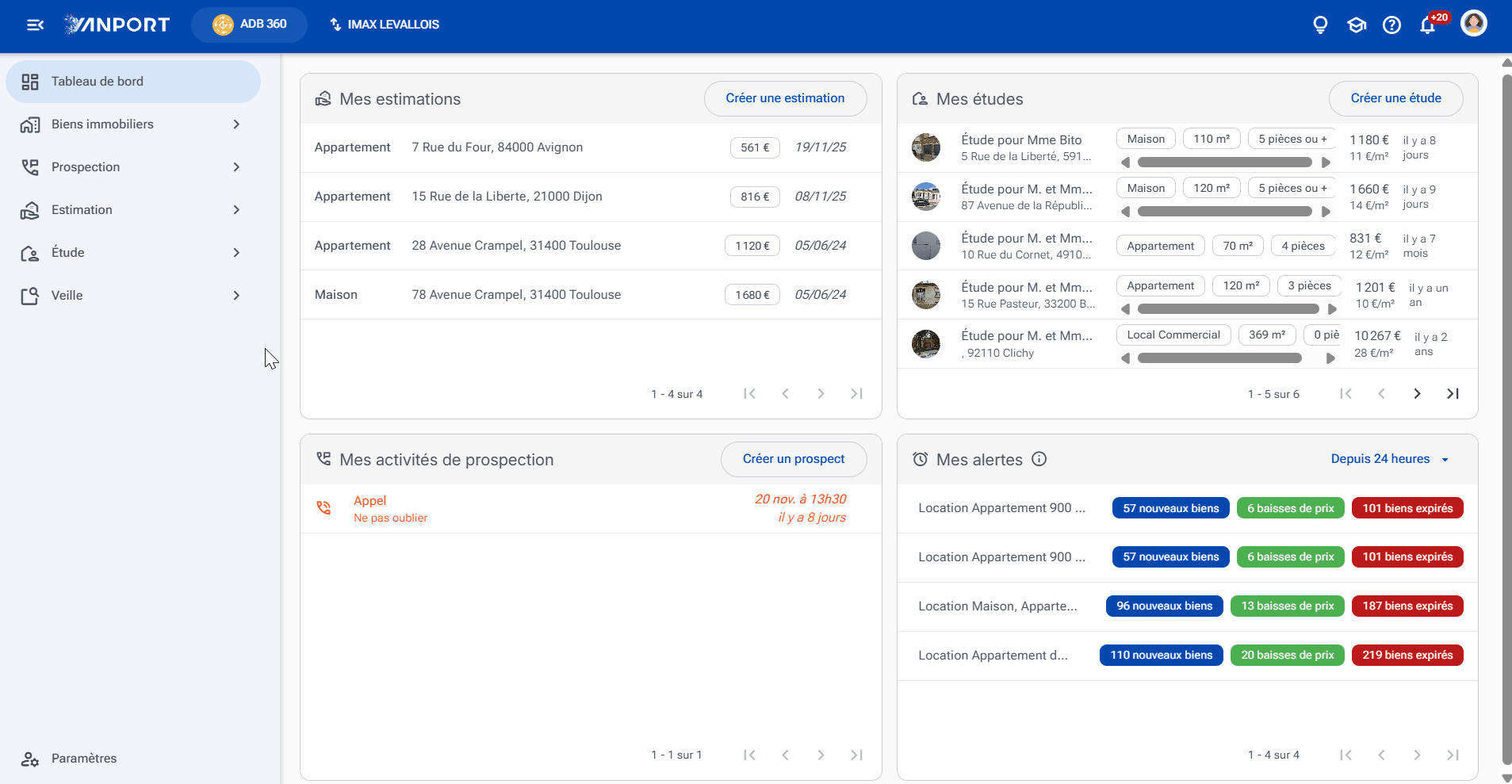The height and width of the screenshot is (784, 1512).
Task: Collapse the sidebar with the hamburger menu icon
Action: pyautogui.click(x=35, y=25)
